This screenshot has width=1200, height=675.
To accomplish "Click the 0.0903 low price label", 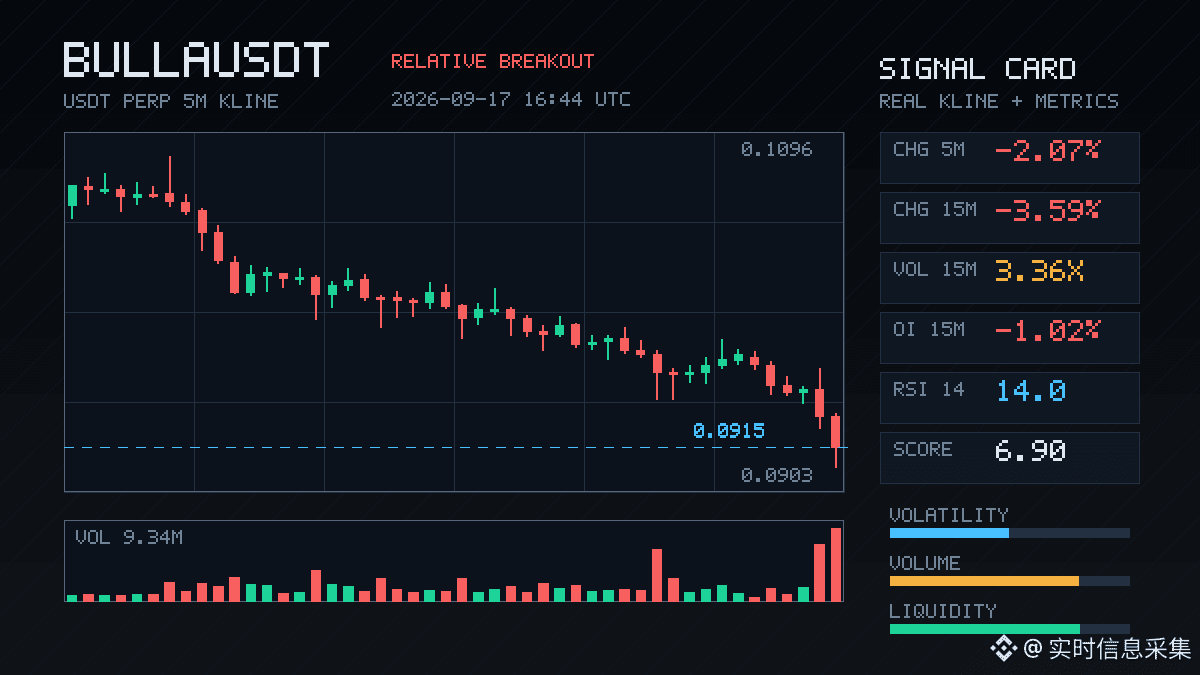I will (777, 476).
